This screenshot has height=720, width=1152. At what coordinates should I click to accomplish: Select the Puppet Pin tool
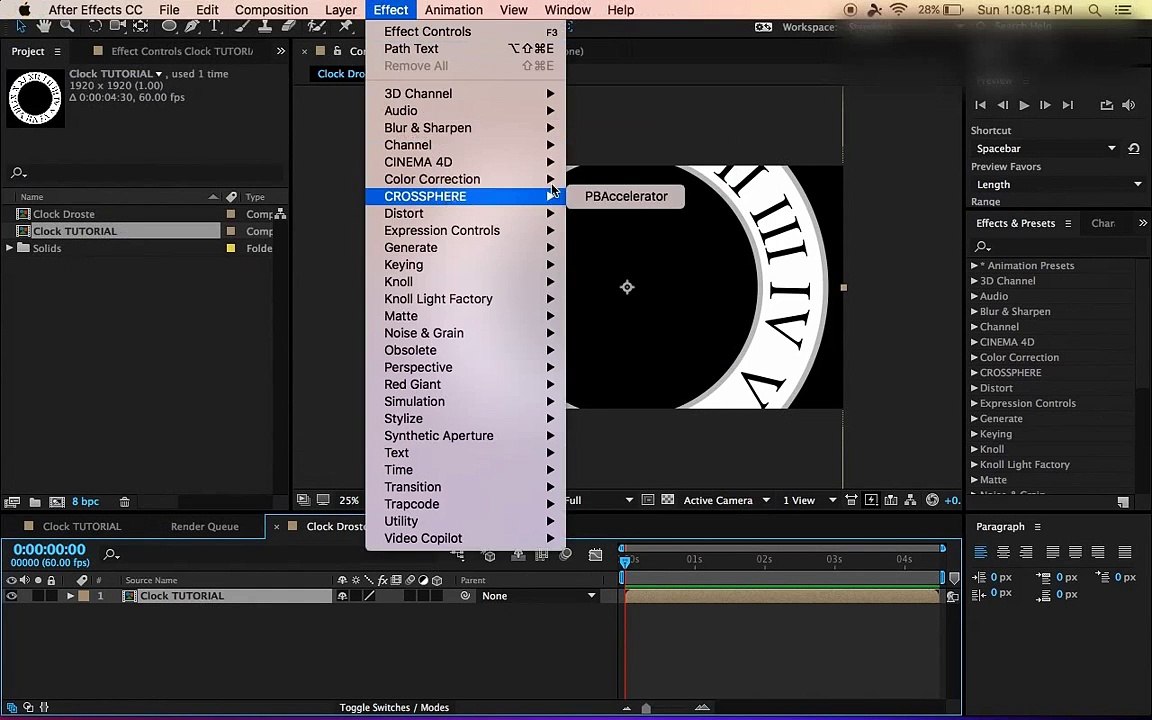pos(345,26)
